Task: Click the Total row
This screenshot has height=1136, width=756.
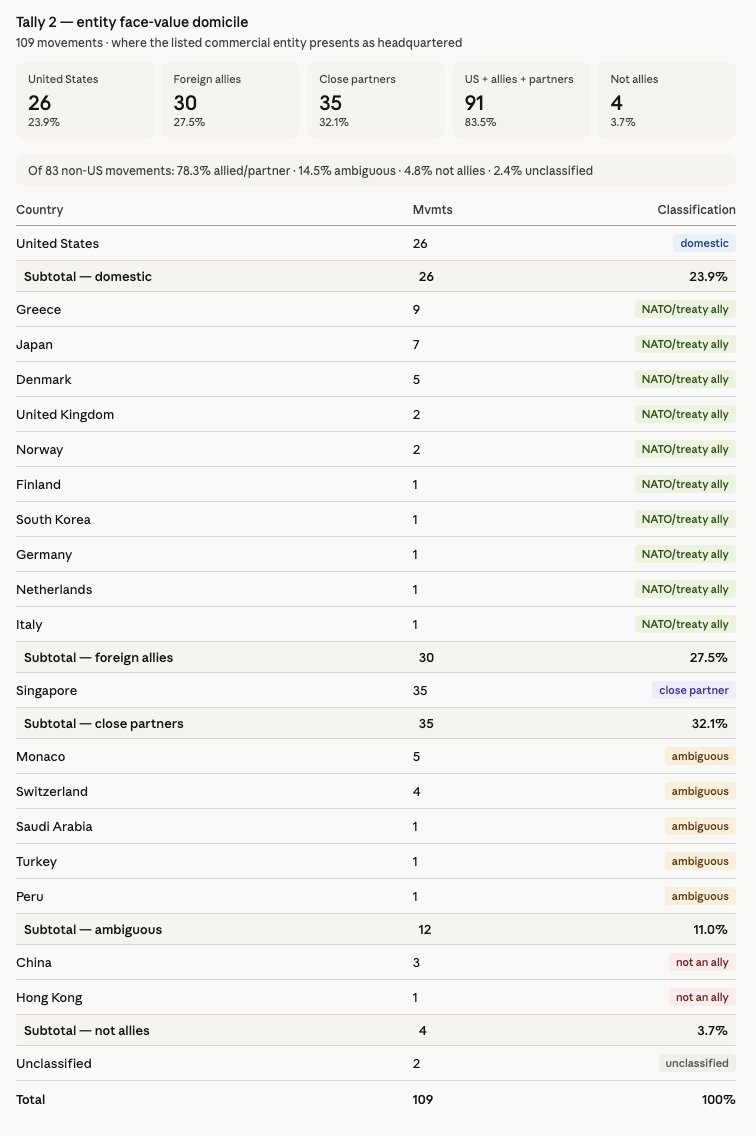Action: [375, 1100]
